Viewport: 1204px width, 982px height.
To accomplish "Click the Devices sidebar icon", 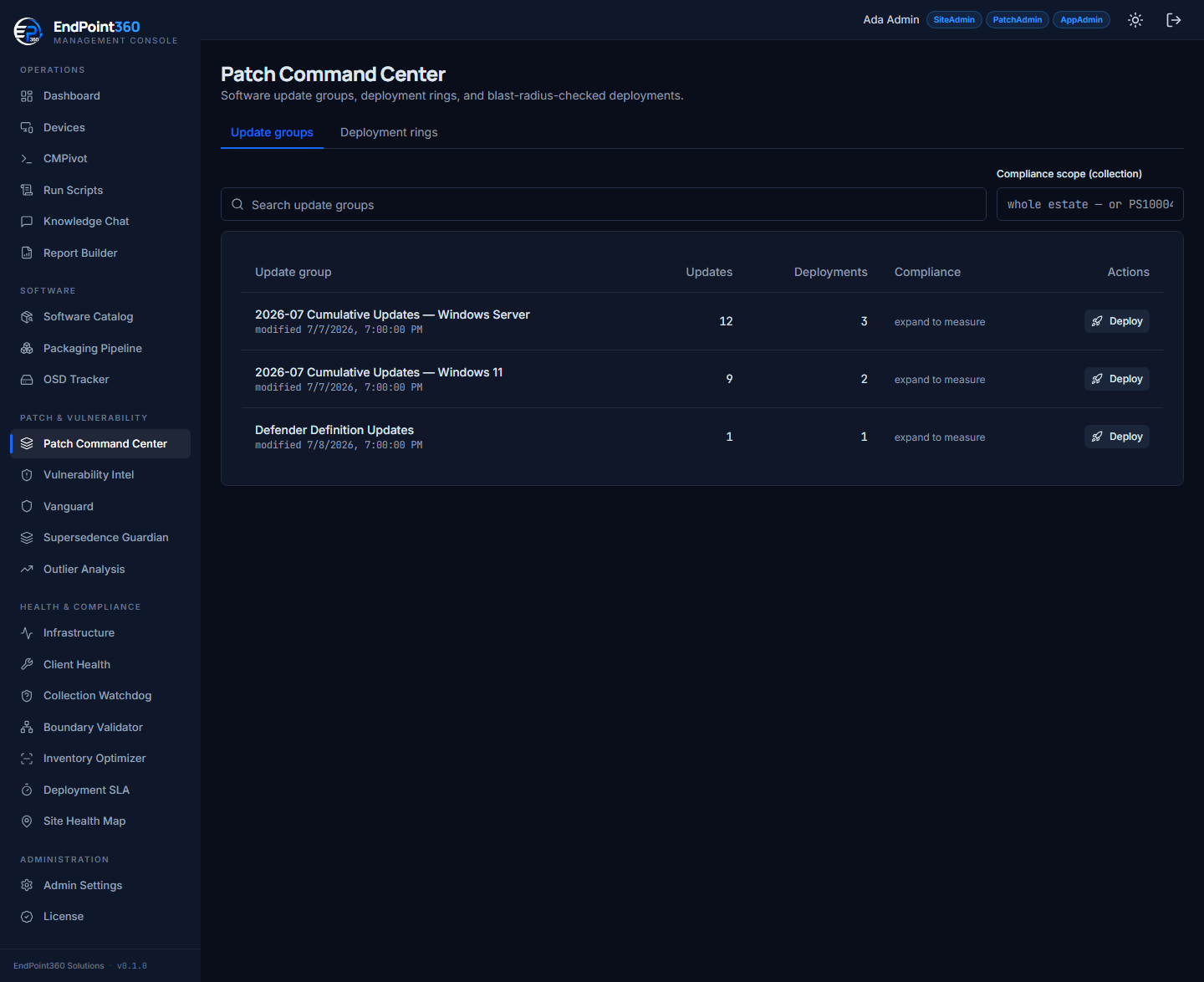I will [27, 128].
